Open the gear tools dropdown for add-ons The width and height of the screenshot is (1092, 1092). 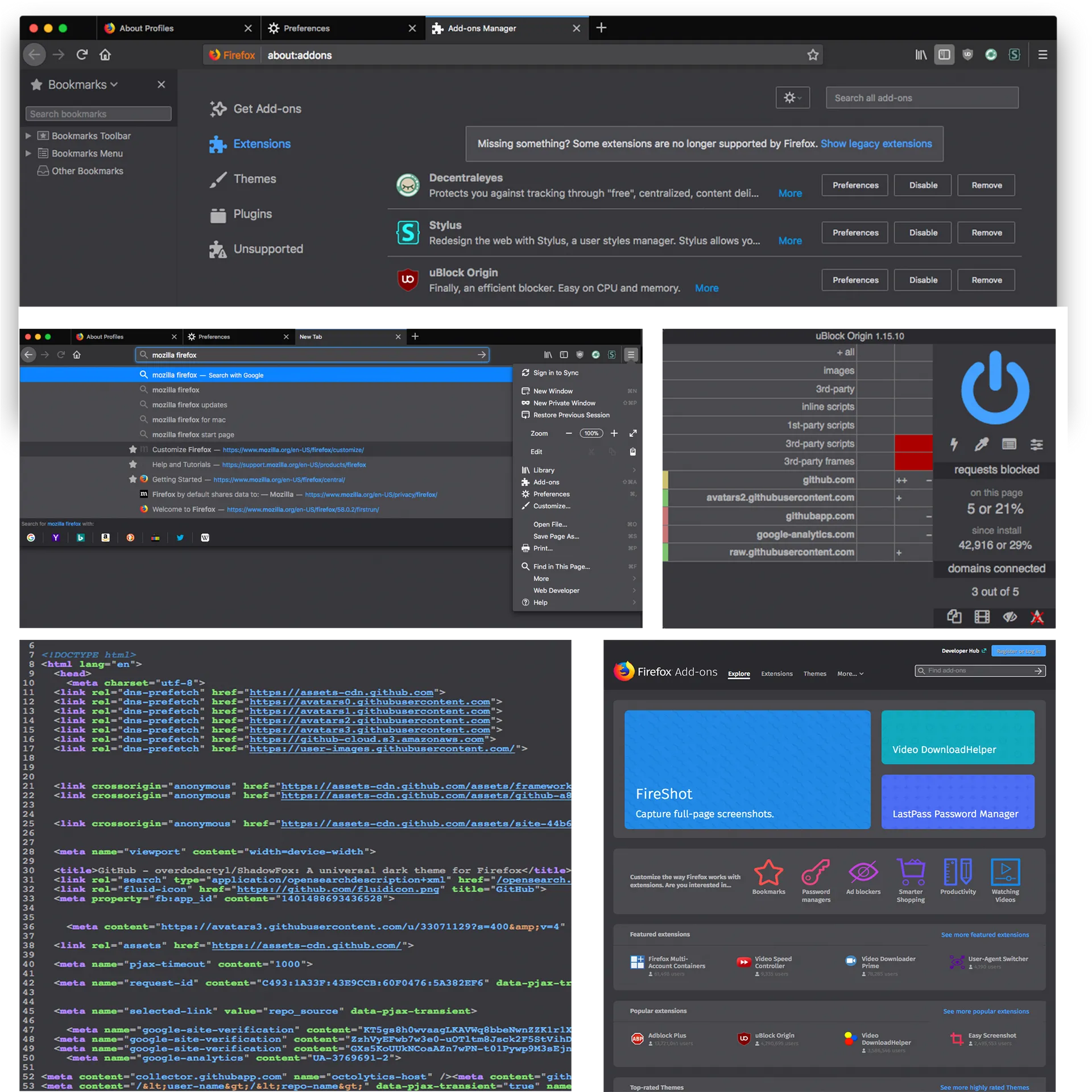(x=792, y=98)
